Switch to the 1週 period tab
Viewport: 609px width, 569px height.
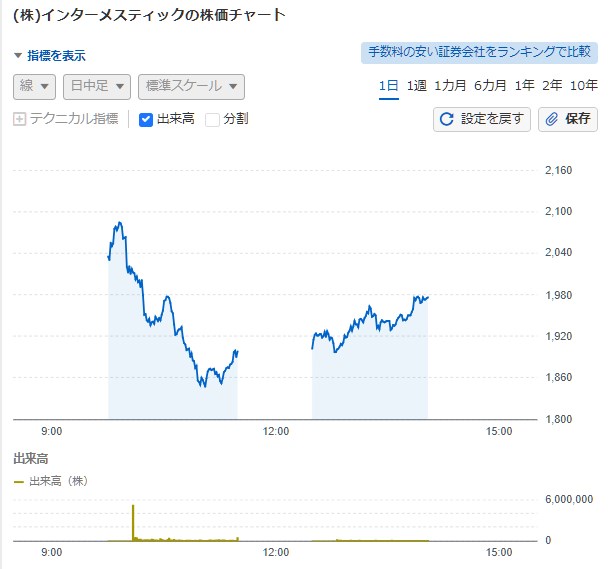click(x=416, y=85)
